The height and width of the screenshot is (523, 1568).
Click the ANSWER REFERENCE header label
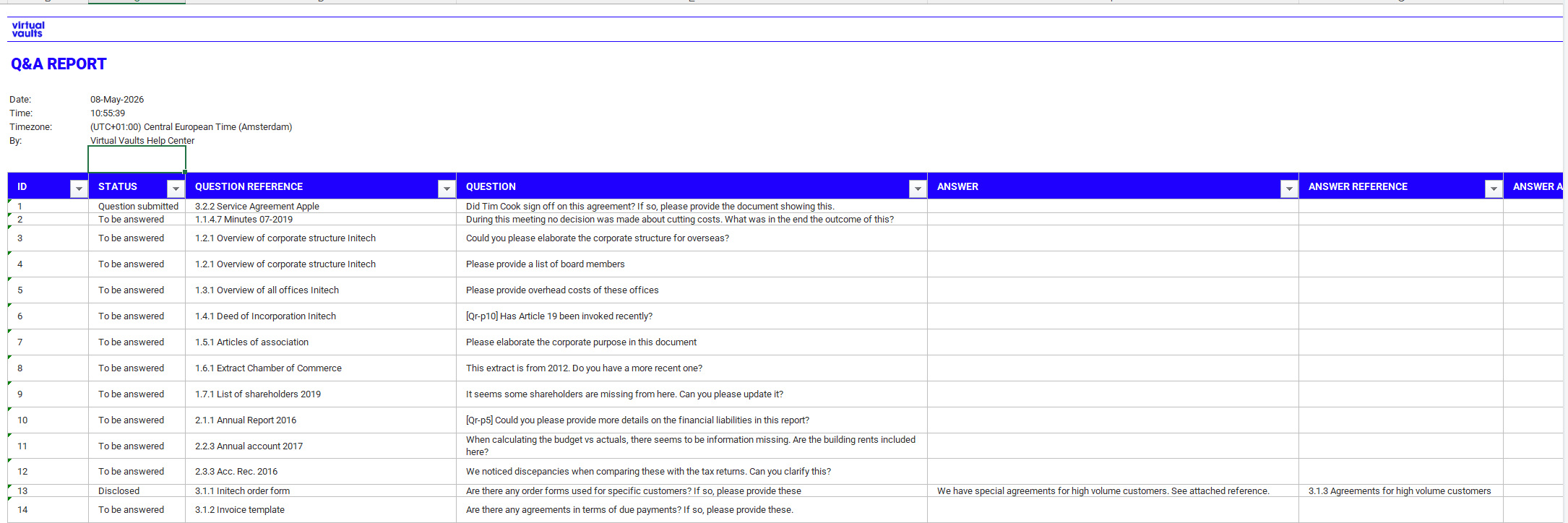click(x=1358, y=186)
